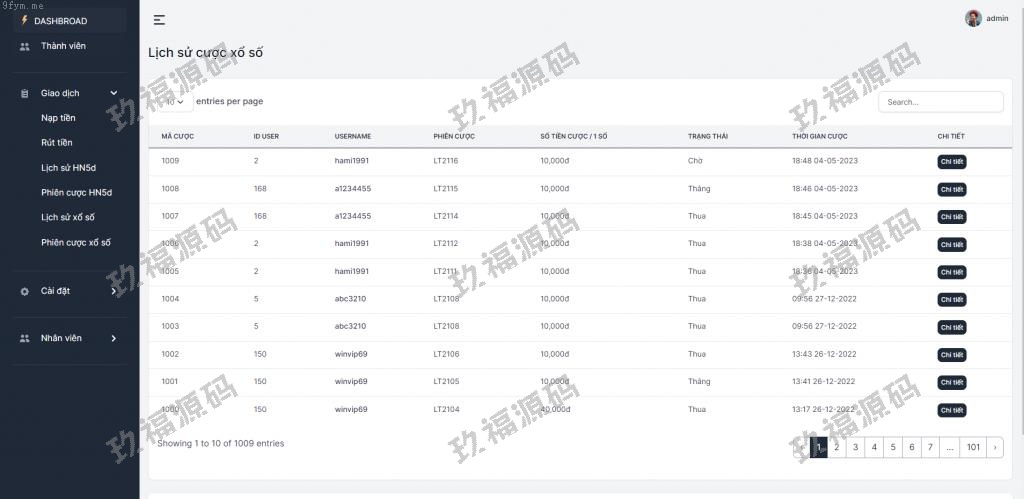Viewport: 1024px width, 499px height.
Task: Jump to last page 101
Action: tap(973, 448)
